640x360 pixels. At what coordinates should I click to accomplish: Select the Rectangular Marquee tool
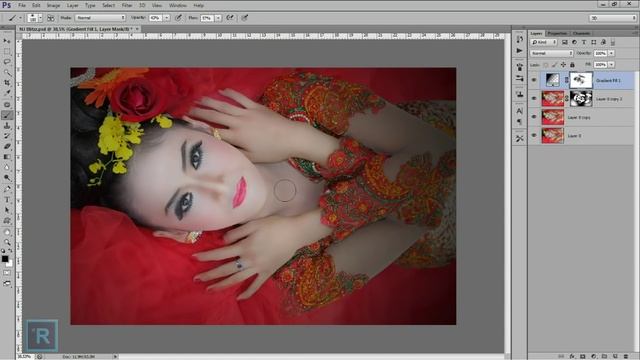point(7,52)
